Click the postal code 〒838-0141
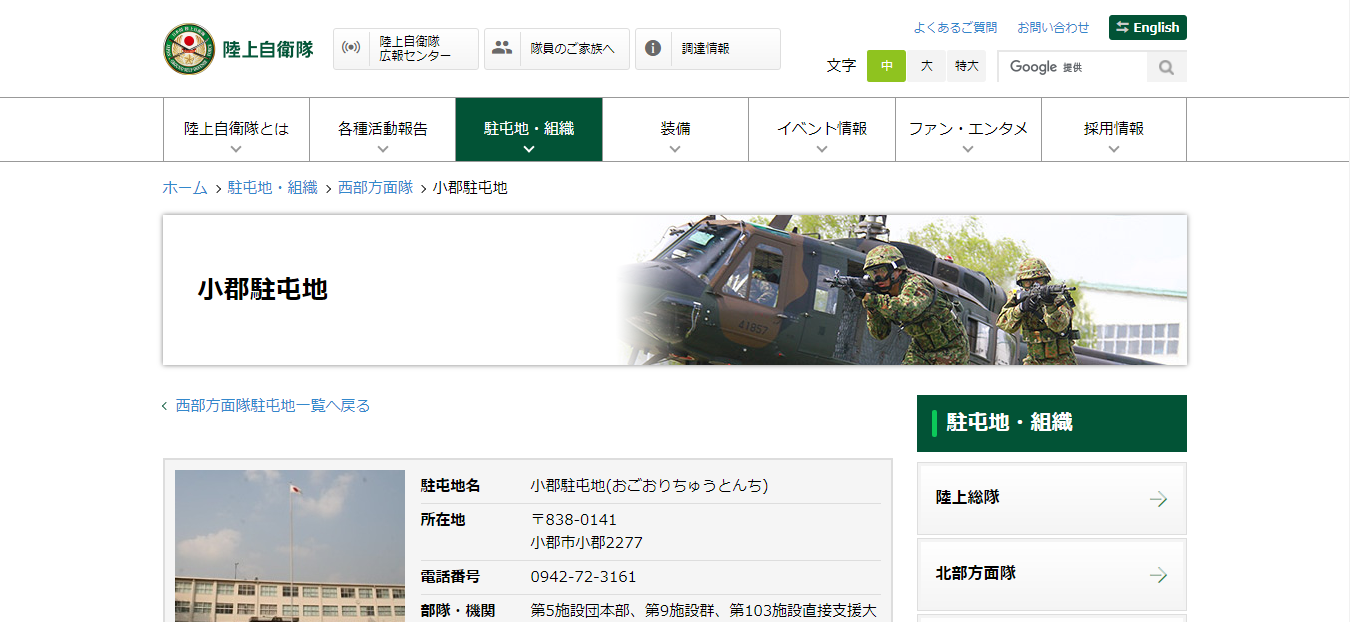The width and height of the screenshot is (1350, 622). click(x=574, y=520)
